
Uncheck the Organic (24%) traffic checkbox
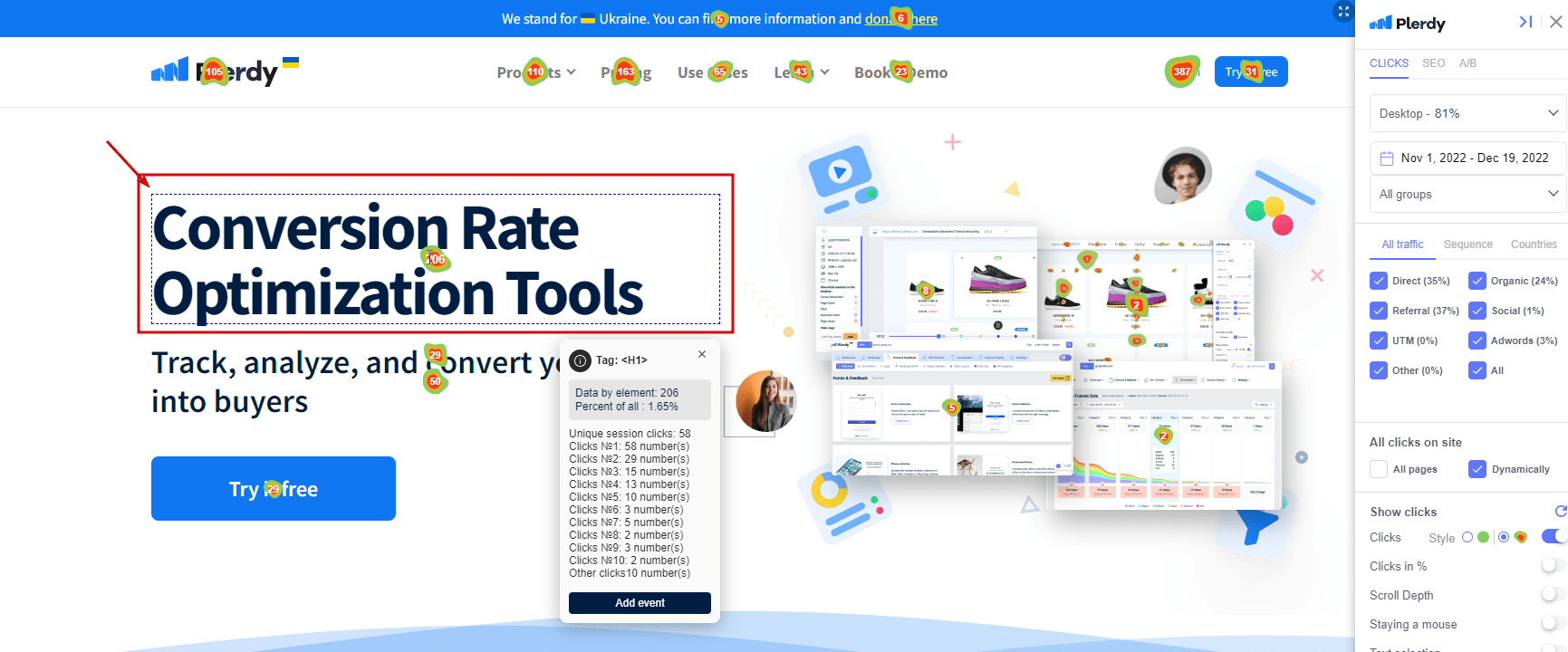pyautogui.click(x=1477, y=281)
